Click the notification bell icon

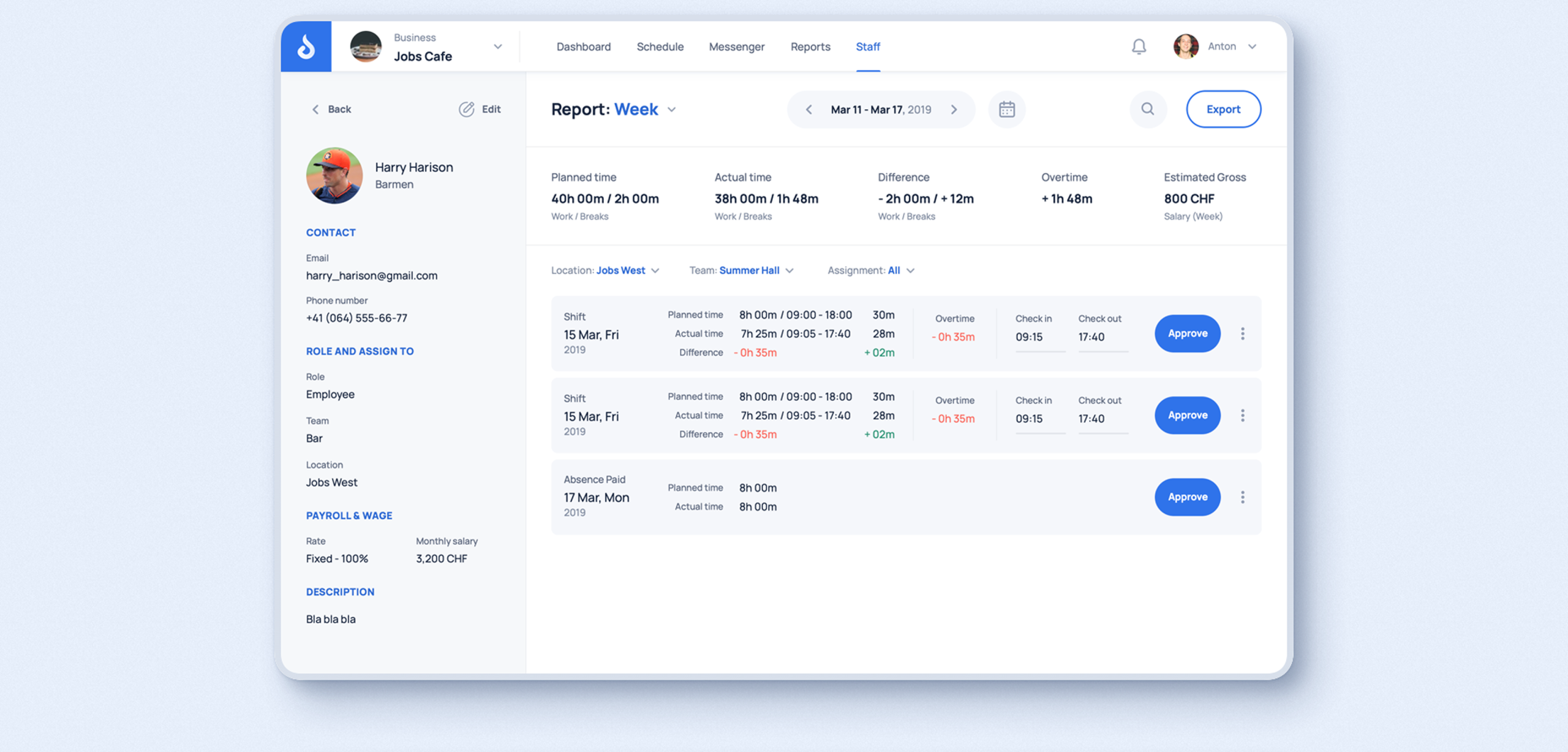pyautogui.click(x=1139, y=47)
